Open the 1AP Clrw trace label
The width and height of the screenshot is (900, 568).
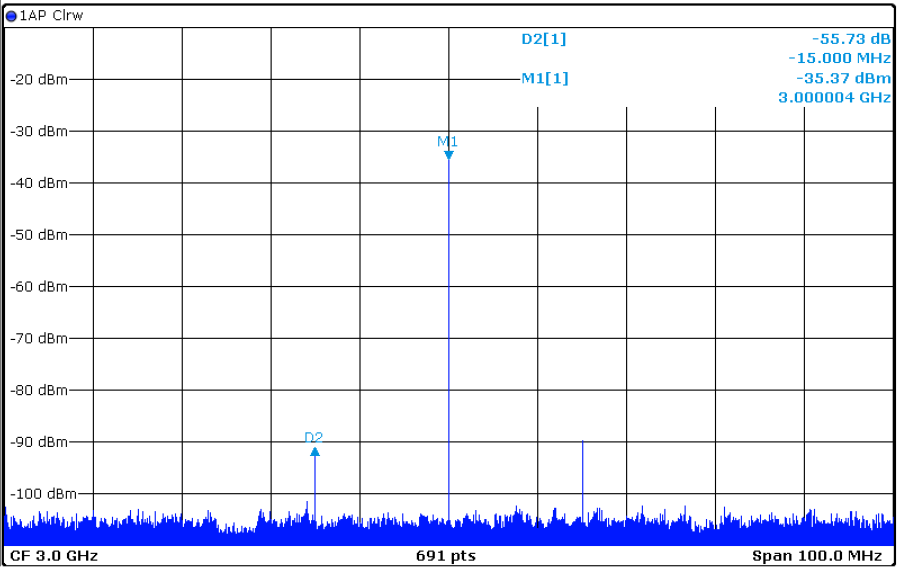click(x=52, y=15)
